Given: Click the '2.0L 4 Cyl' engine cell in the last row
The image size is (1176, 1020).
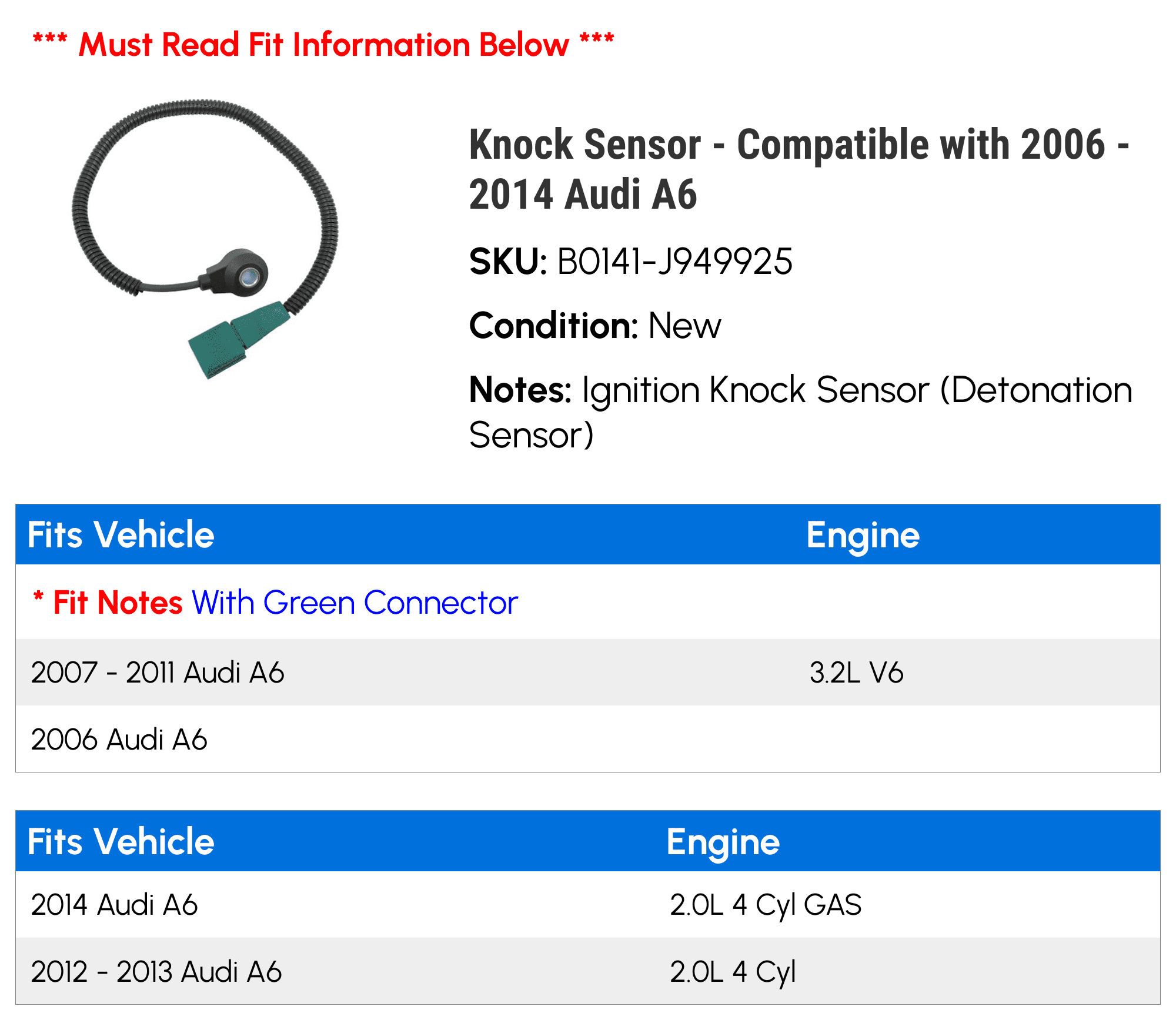Looking at the screenshot, I should (x=733, y=972).
